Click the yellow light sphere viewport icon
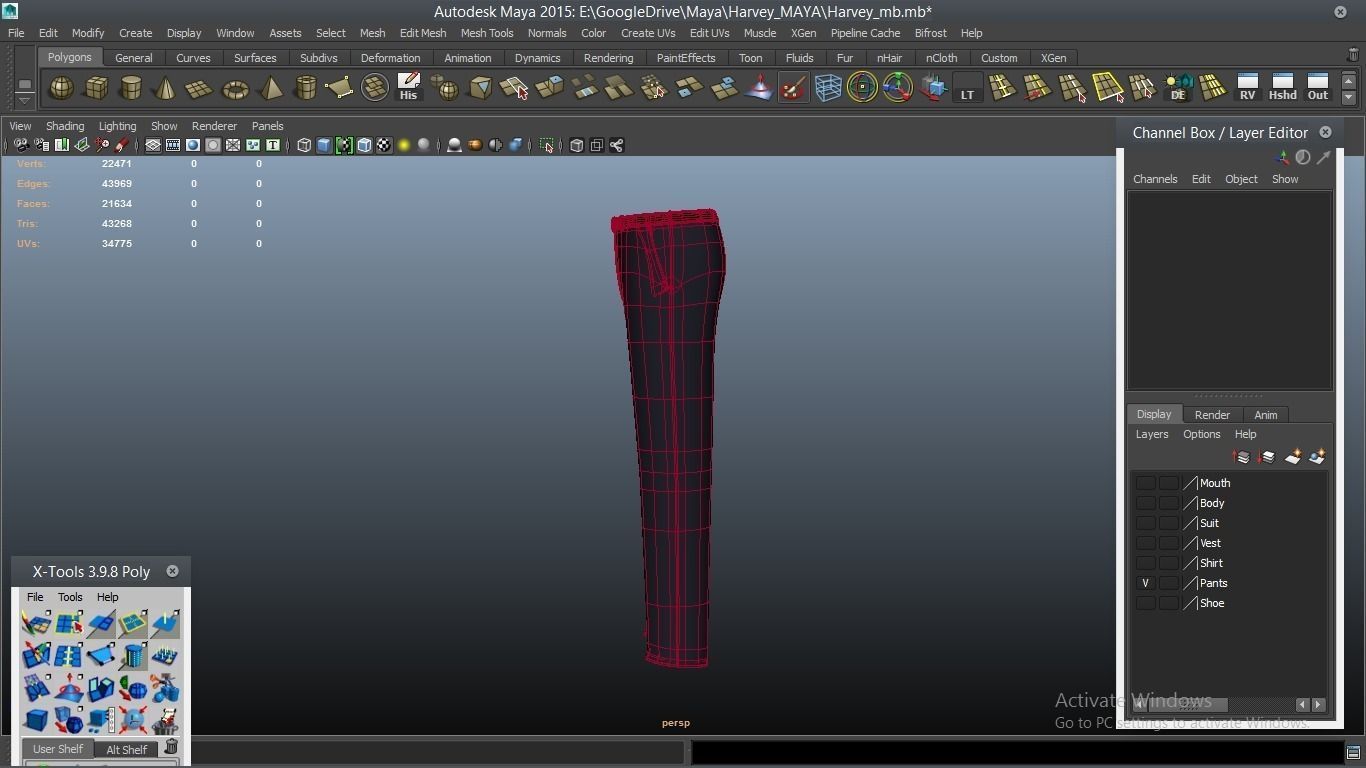 click(404, 146)
